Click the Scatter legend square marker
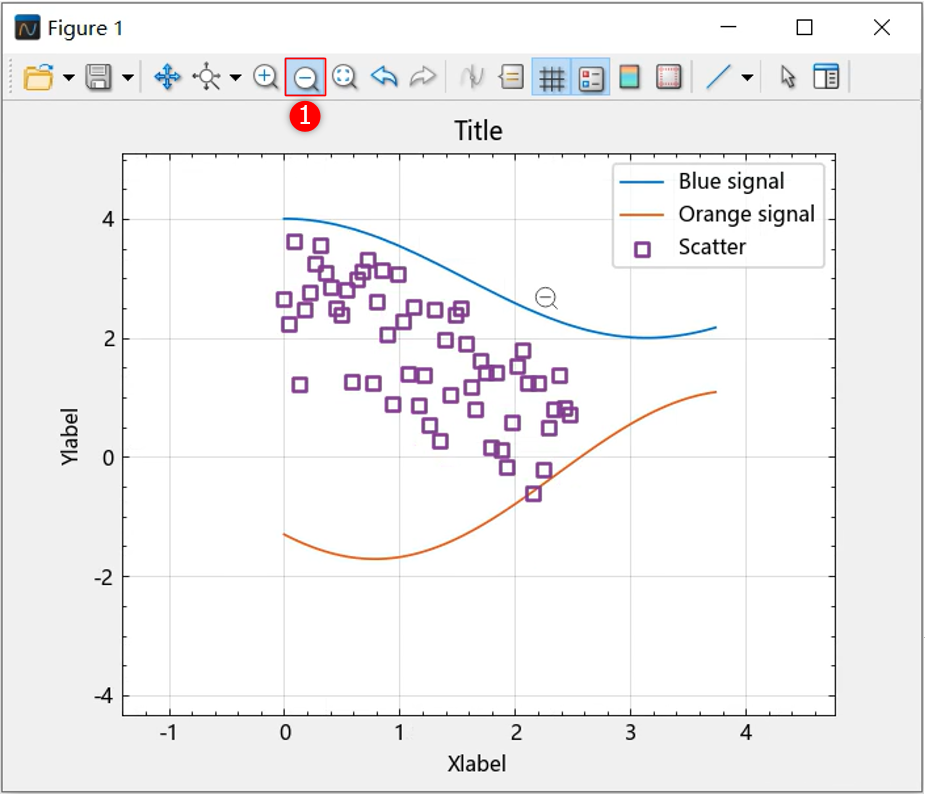Viewport: 925px width, 794px height. pyautogui.click(x=642, y=248)
